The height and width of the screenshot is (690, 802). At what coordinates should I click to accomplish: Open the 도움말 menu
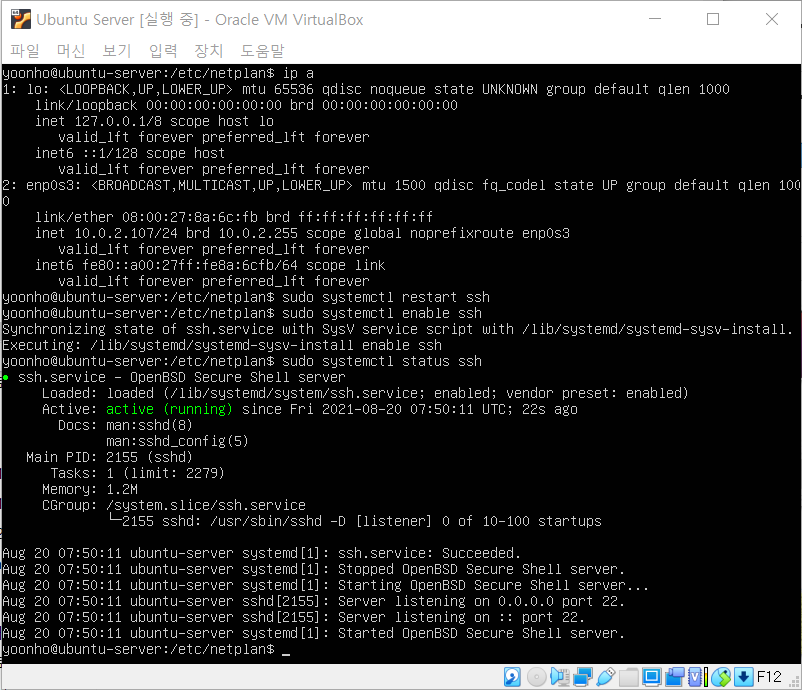(x=262, y=50)
